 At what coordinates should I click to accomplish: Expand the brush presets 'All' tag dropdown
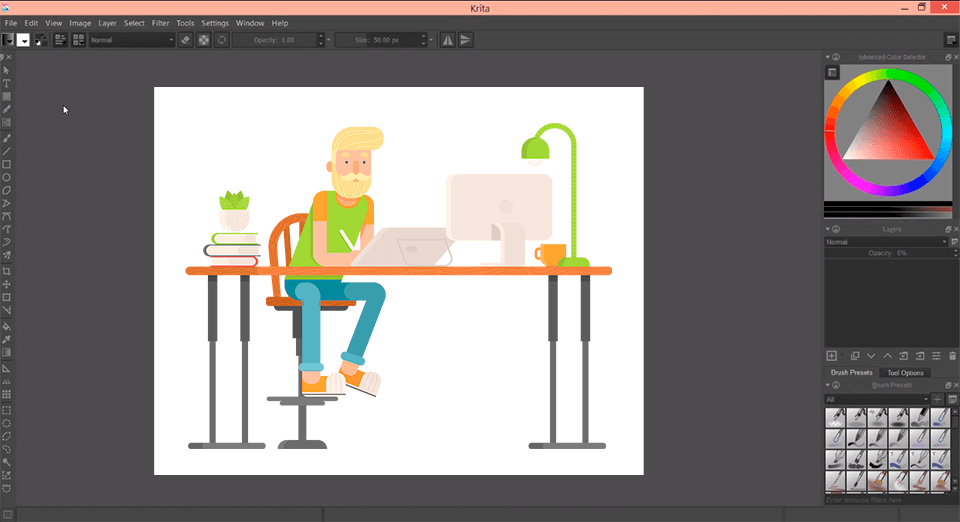pyautogui.click(x=877, y=399)
